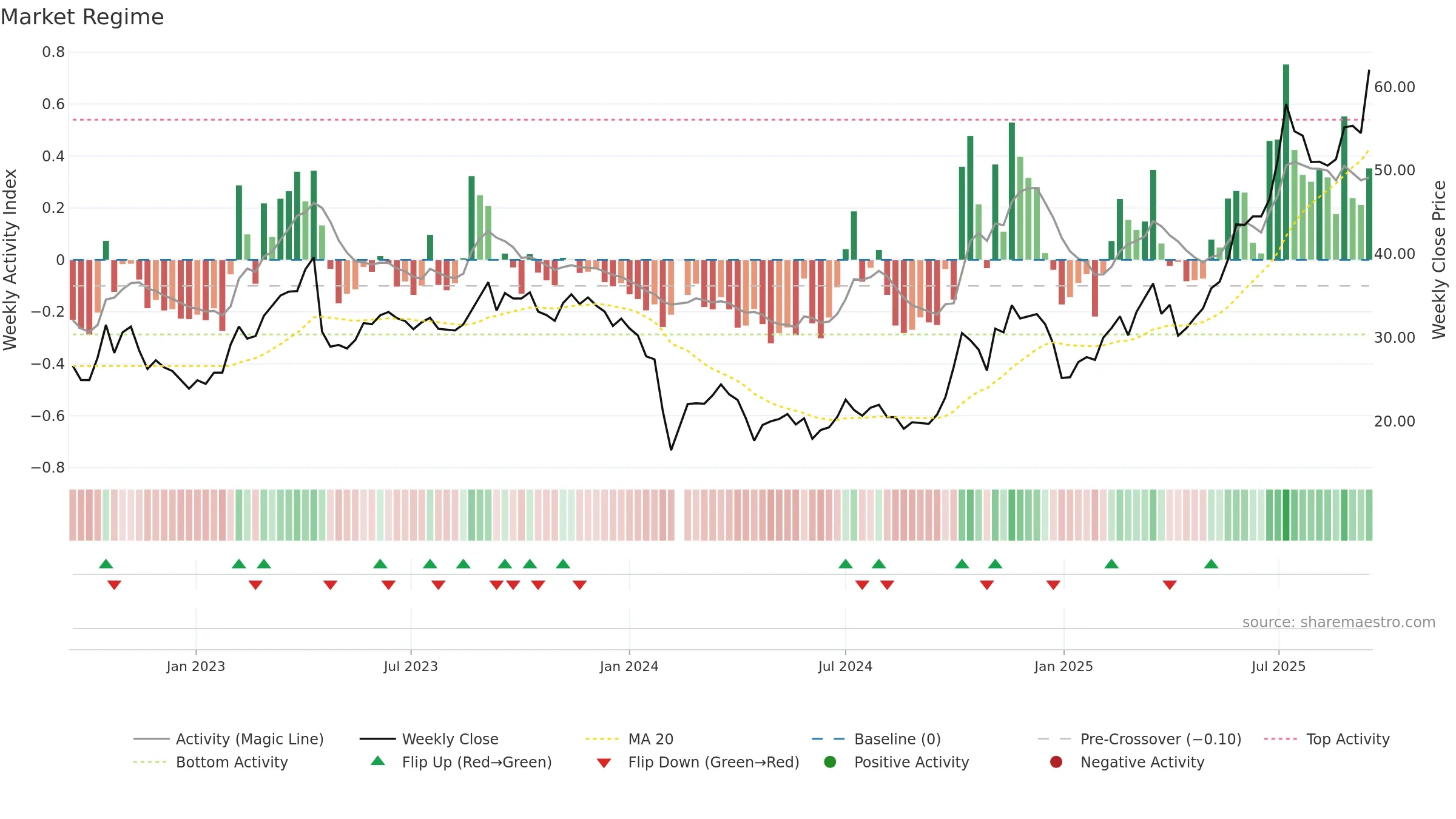Click the Jul 2025 x-axis label

click(x=1278, y=666)
